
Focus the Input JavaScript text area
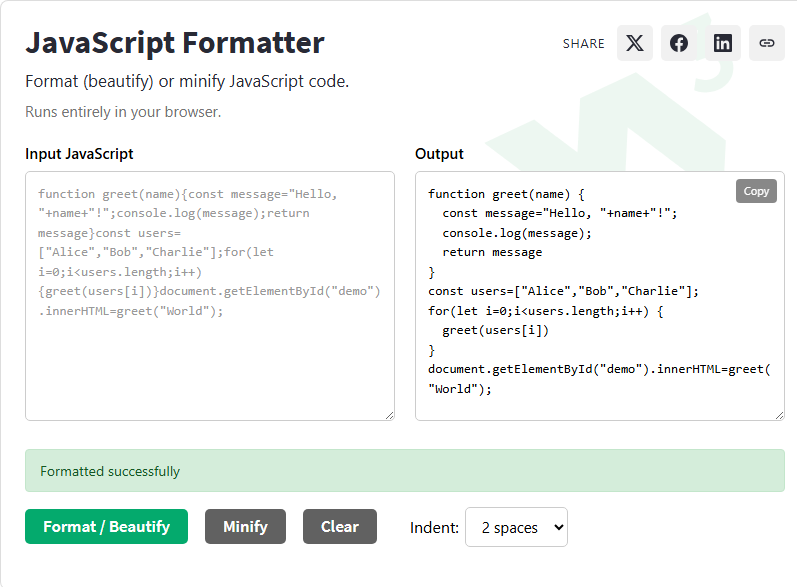click(210, 296)
